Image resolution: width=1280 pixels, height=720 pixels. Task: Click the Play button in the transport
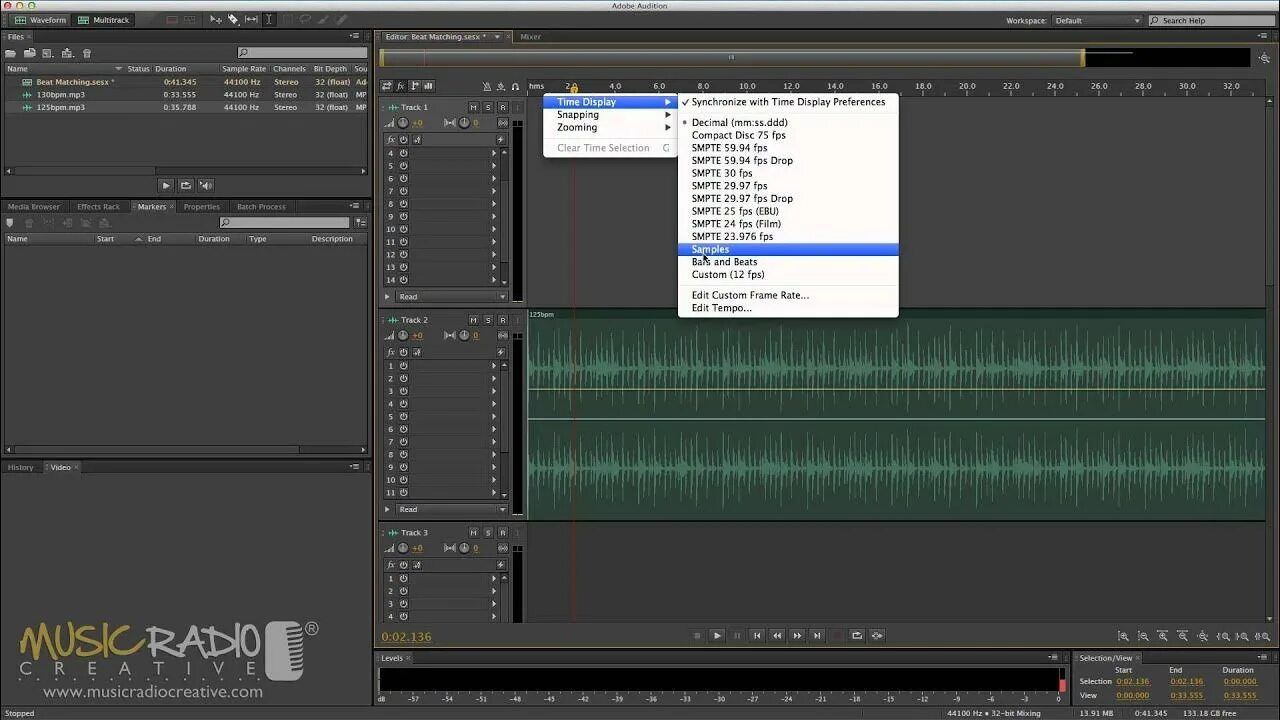click(x=717, y=635)
